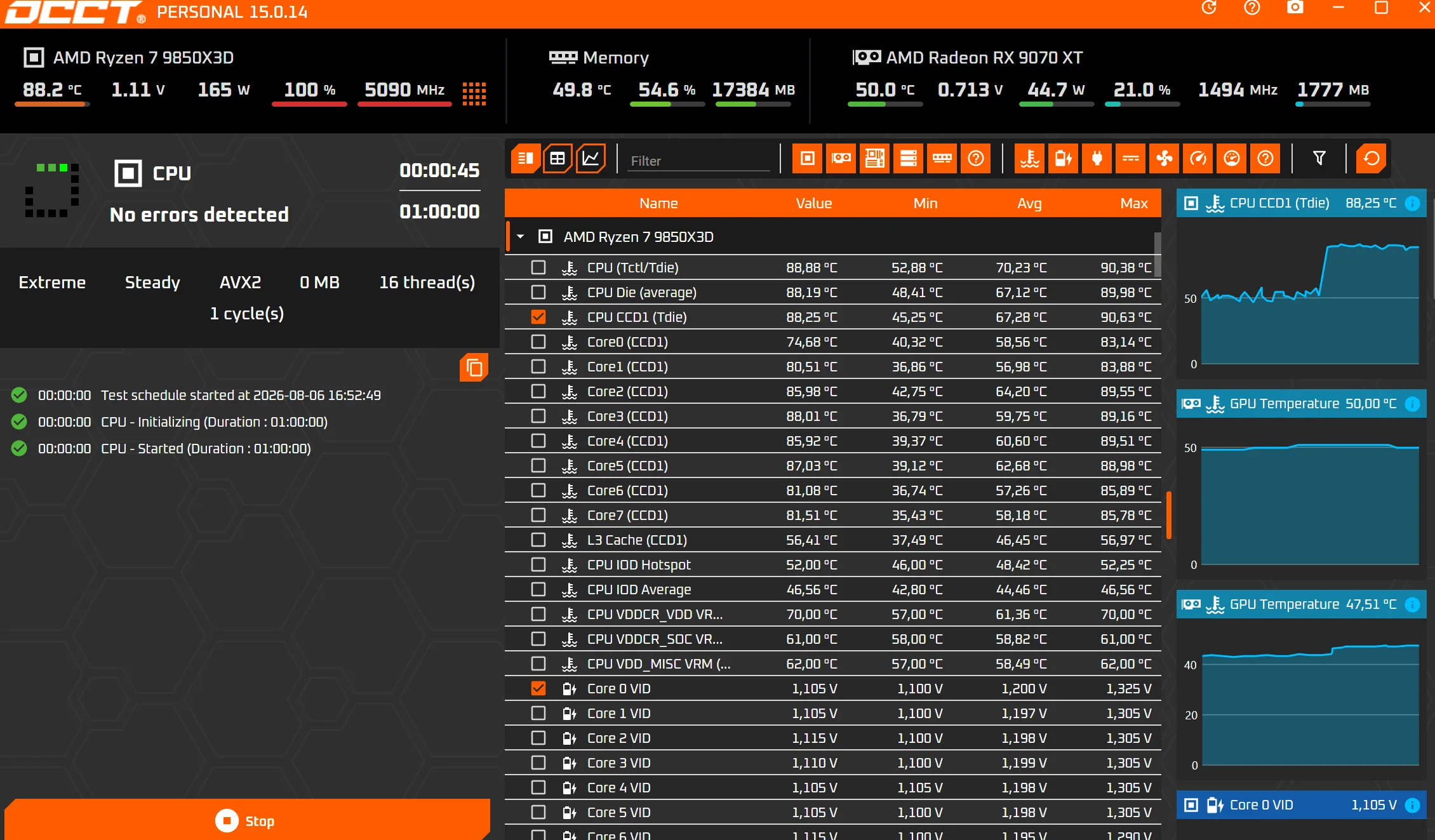Open help from the title bar question mark

click(x=1252, y=8)
